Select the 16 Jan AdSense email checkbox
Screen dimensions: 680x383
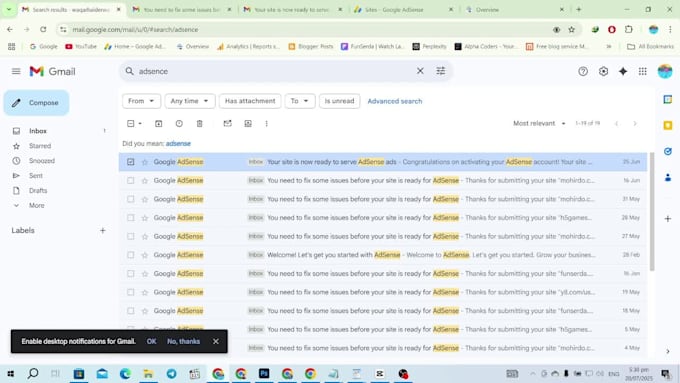pos(131,274)
